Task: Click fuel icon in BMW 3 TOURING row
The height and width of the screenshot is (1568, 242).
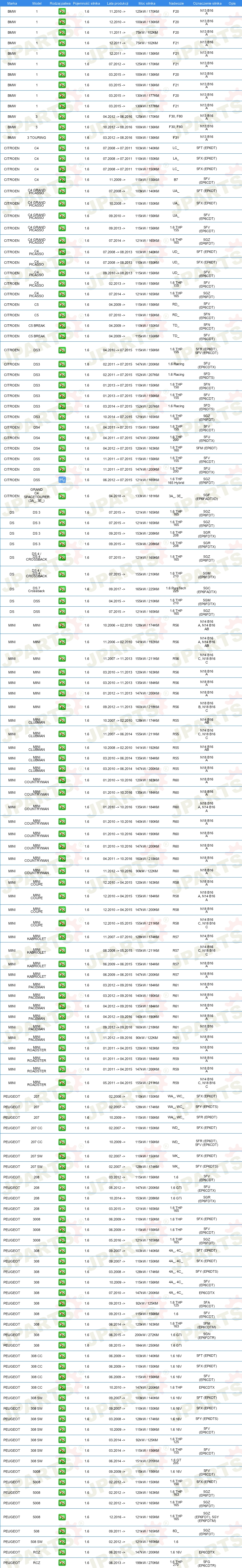Action: click(62, 138)
